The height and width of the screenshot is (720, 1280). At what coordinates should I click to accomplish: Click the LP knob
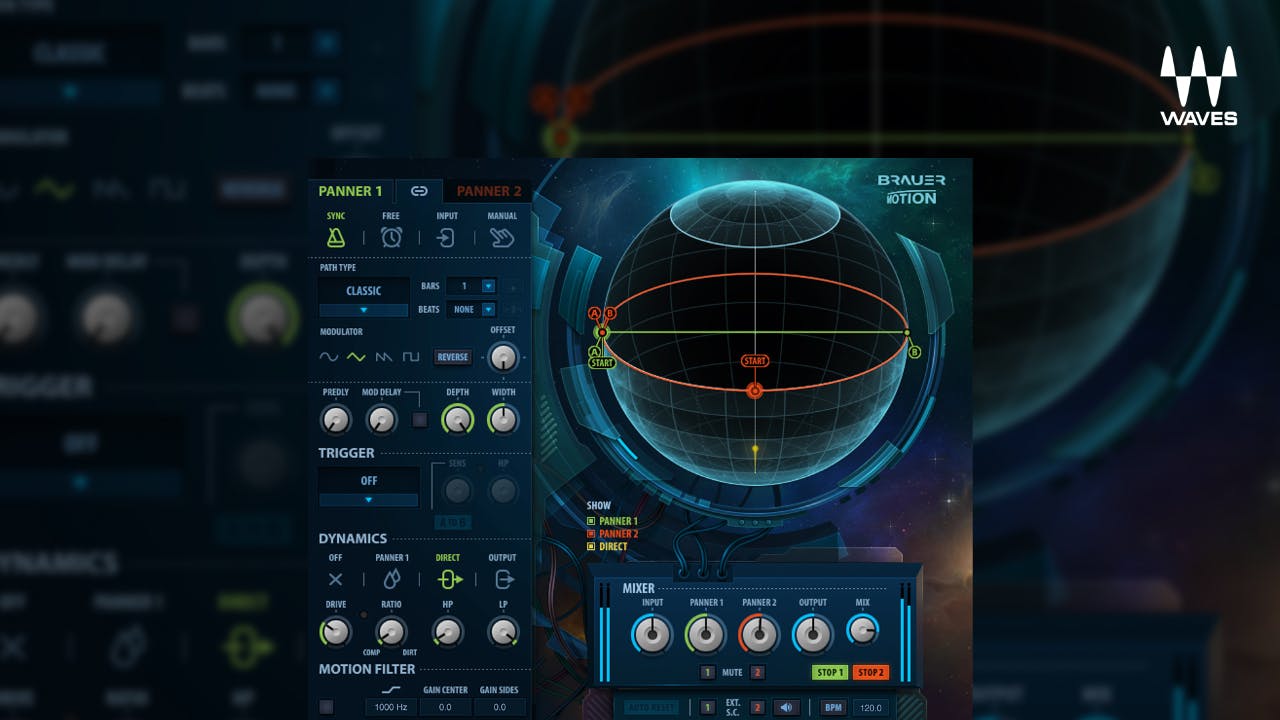503,632
